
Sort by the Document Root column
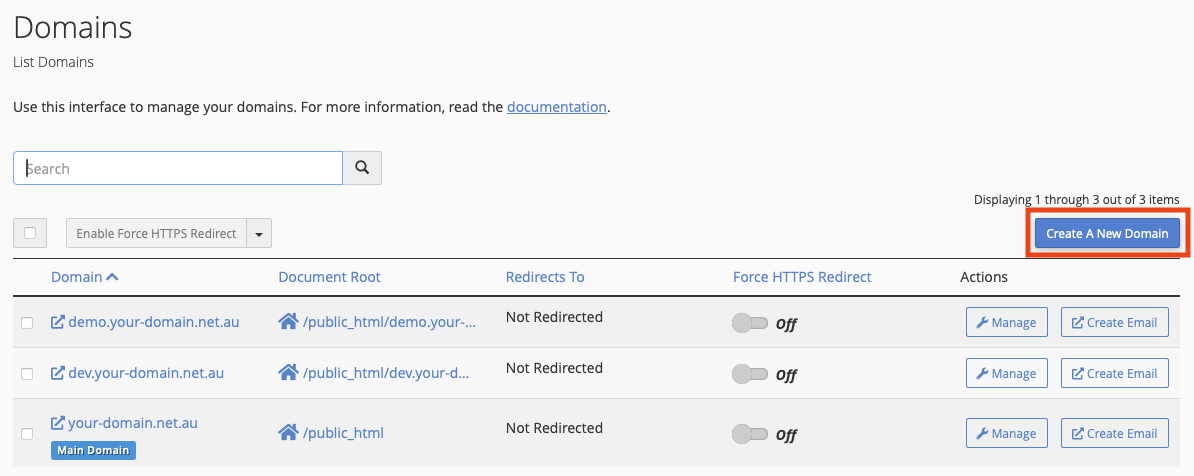[329, 277]
